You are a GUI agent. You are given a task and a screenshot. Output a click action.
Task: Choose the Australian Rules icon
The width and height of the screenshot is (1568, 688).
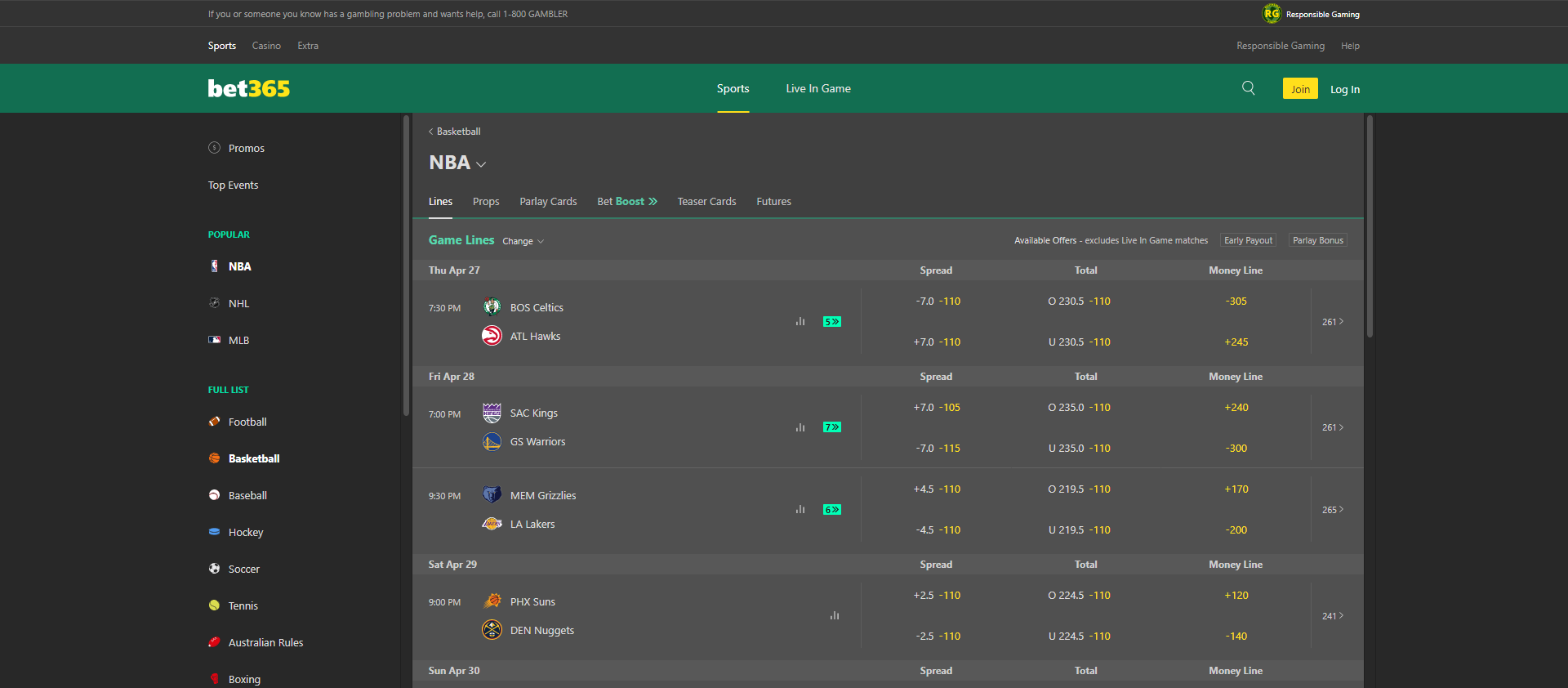tap(214, 642)
